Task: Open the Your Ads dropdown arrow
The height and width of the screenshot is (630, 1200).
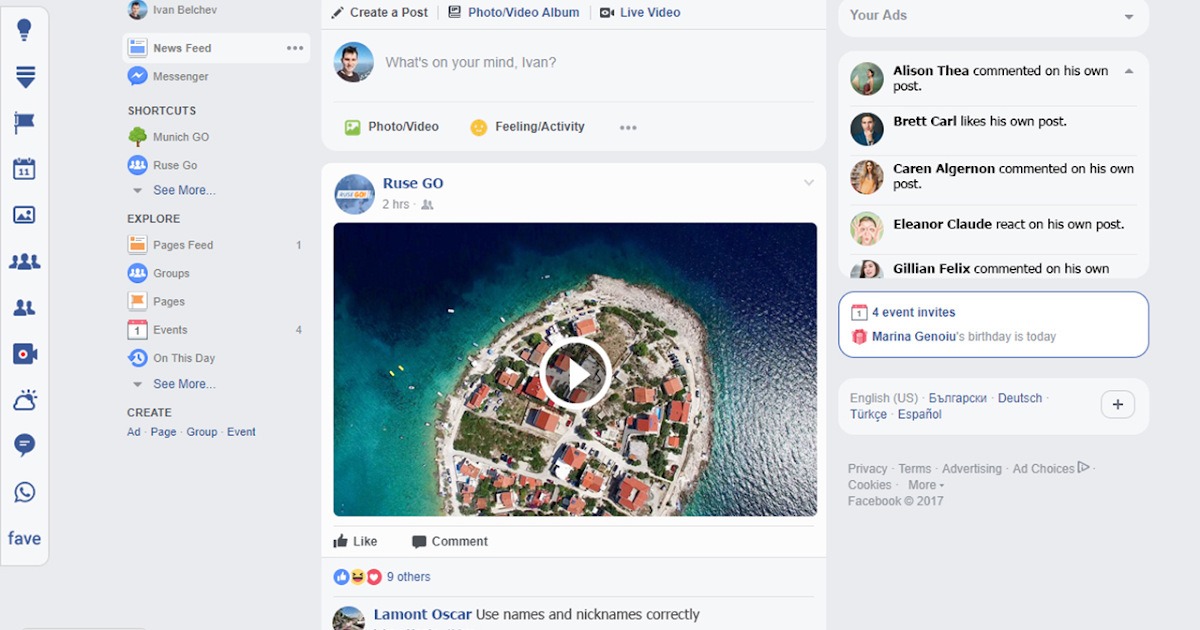Action: 1129,17
